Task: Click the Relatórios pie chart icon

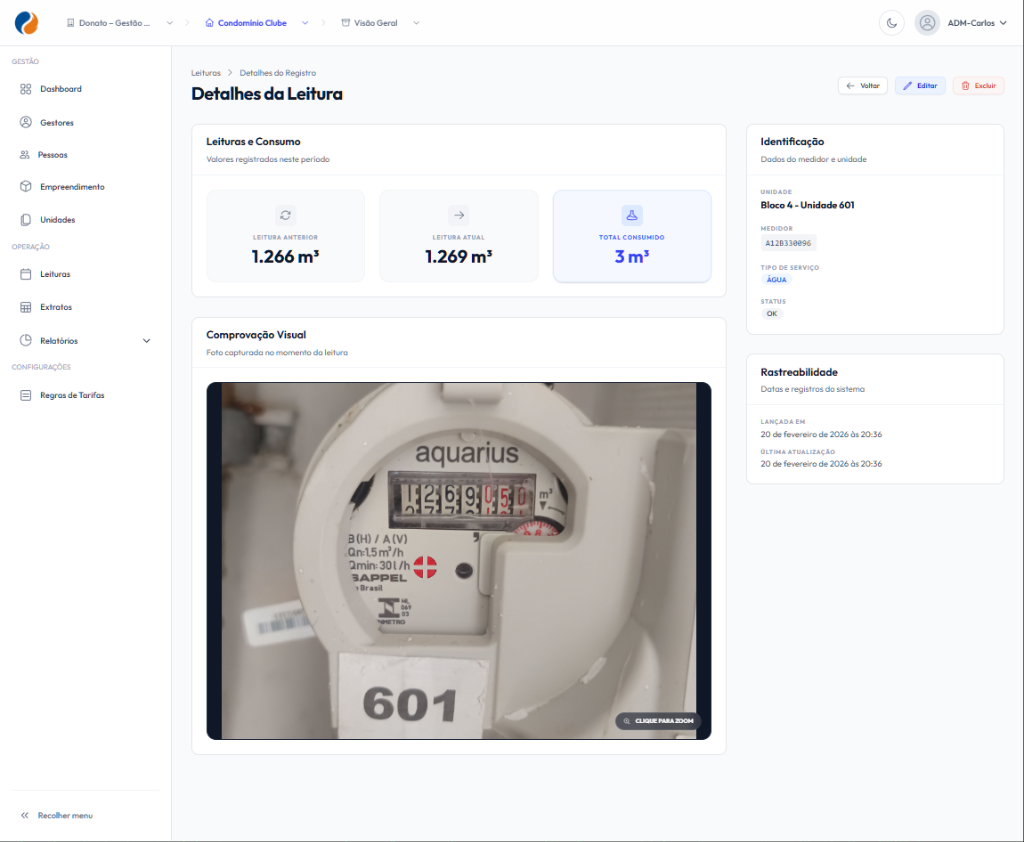Action: (25, 340)
